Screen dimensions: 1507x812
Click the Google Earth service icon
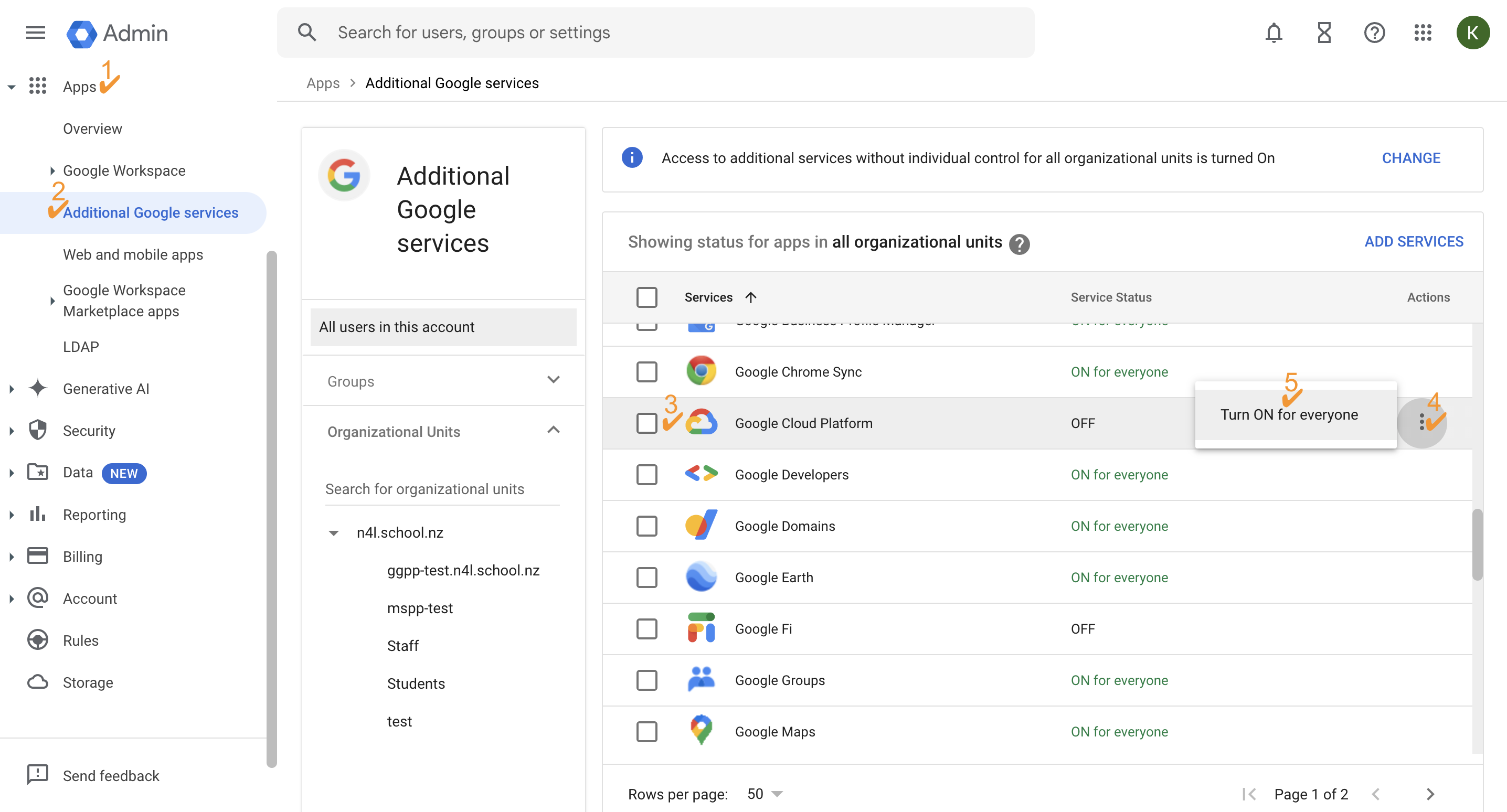701,577
